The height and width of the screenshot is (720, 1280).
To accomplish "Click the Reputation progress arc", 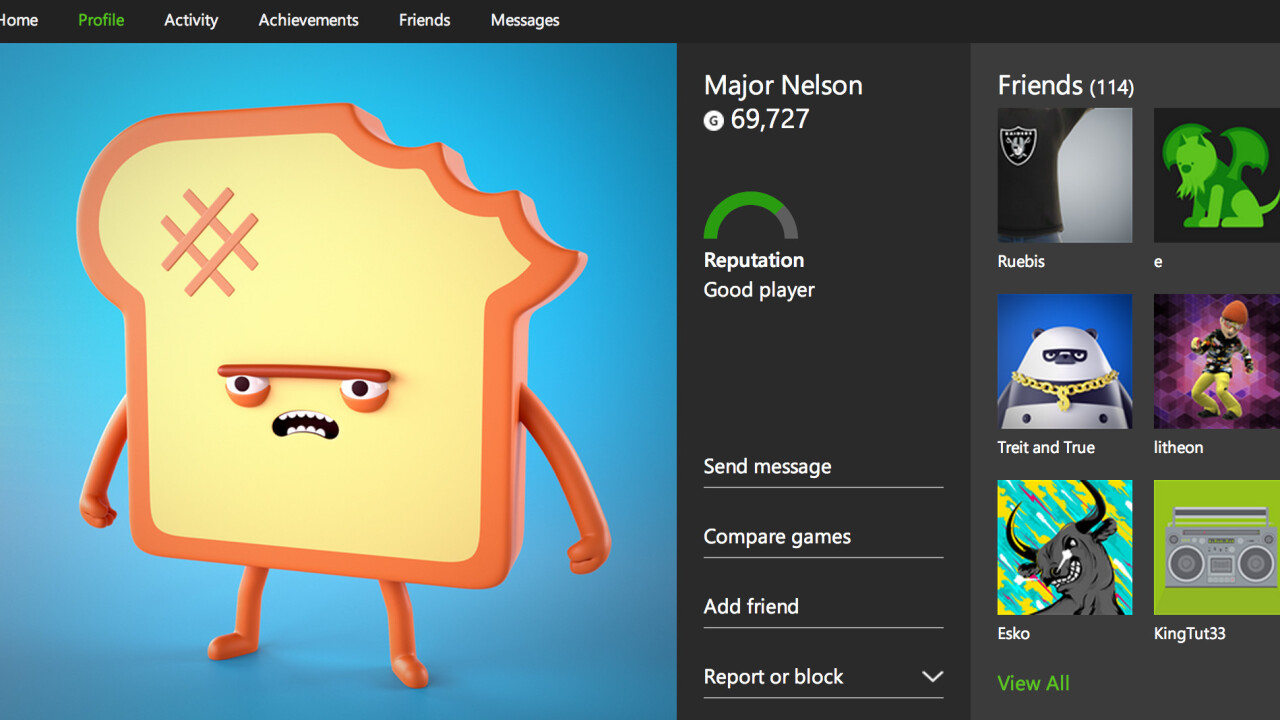I will (x=752, y=215).
